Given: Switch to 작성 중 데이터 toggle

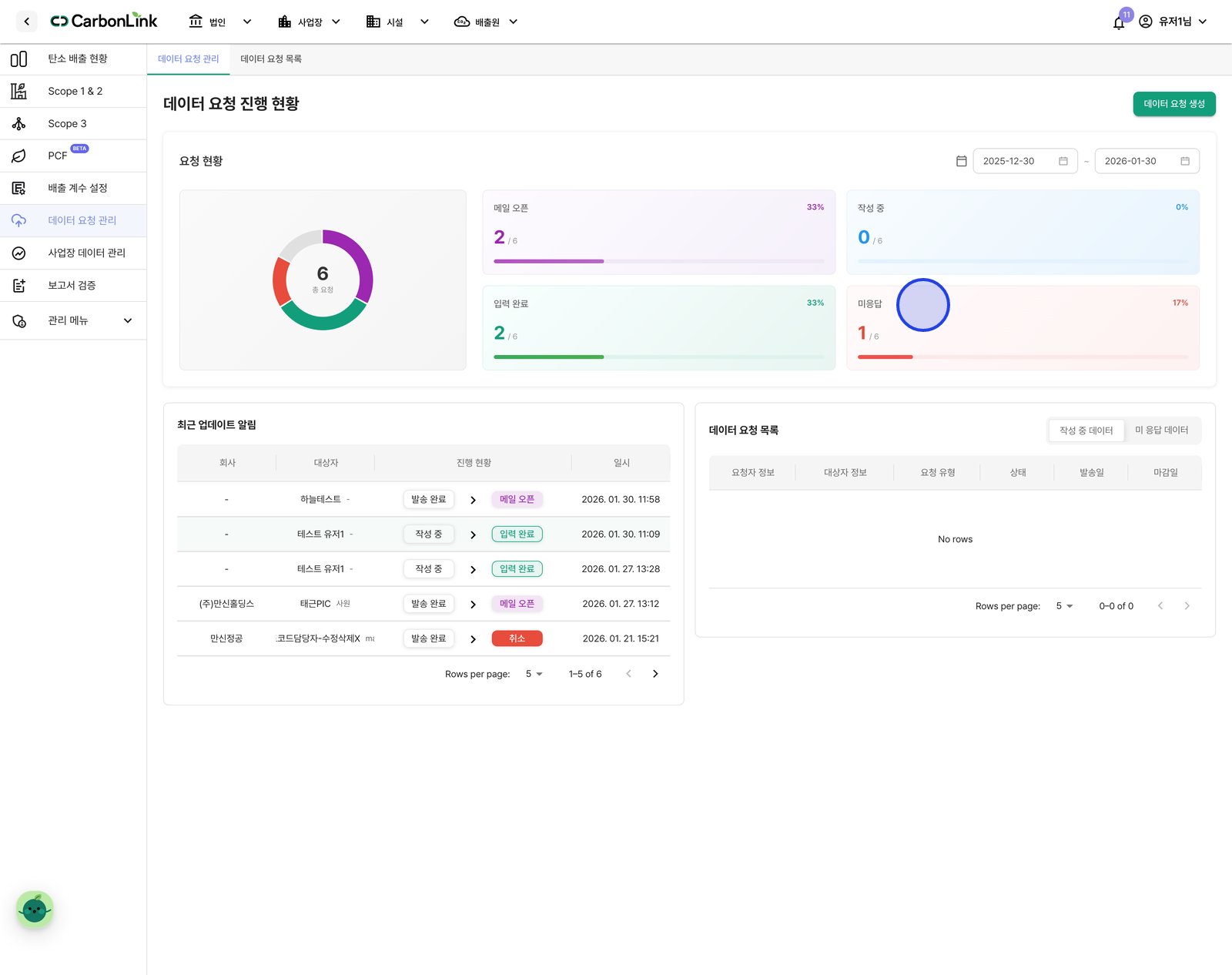Looking at the screenshot, I should (x=1086, y=431).
